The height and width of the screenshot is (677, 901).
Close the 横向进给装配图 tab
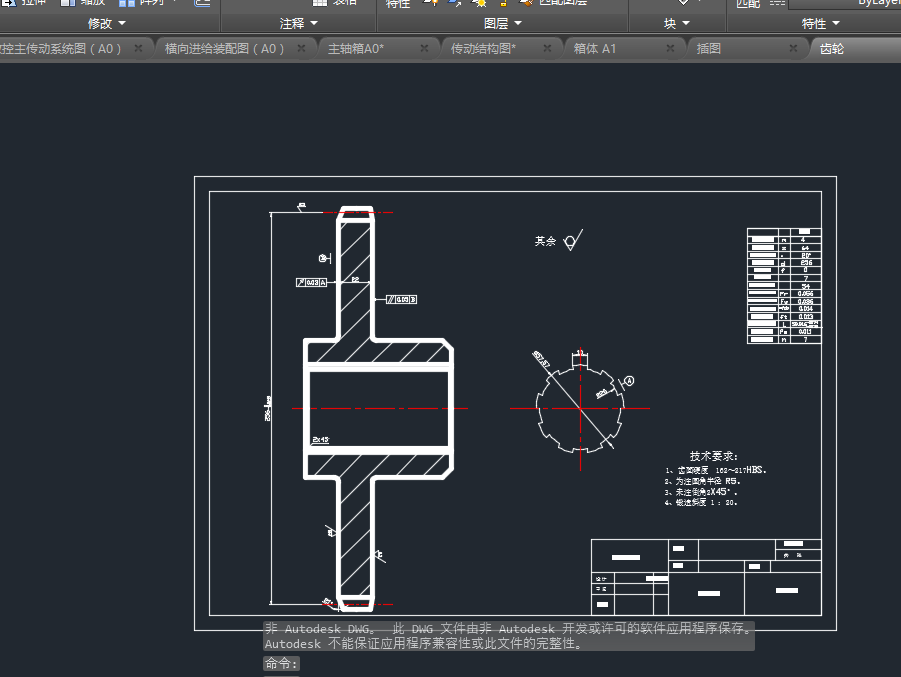(302, 48)
